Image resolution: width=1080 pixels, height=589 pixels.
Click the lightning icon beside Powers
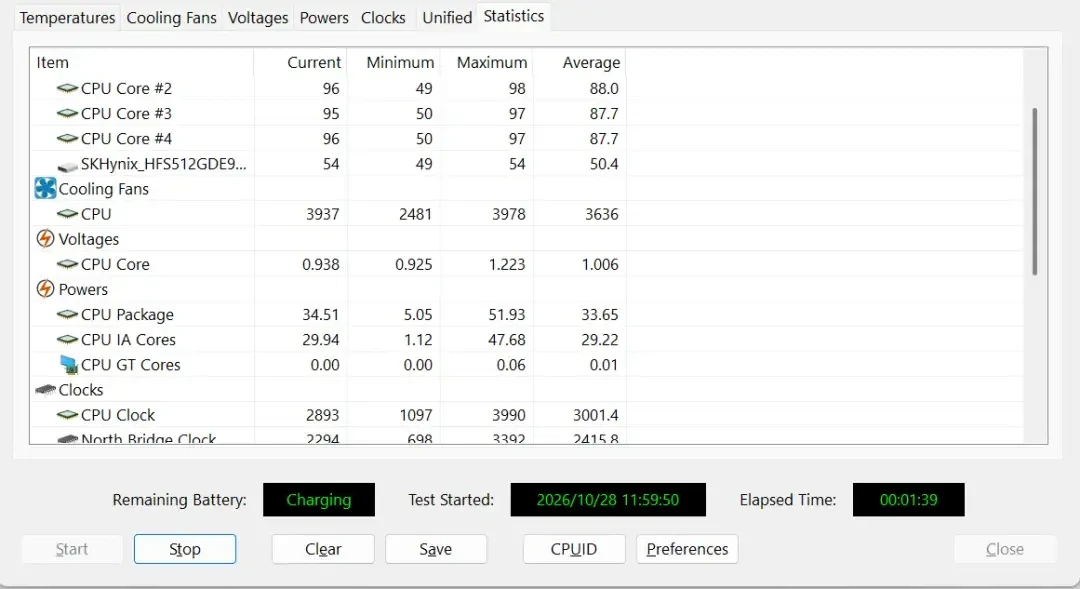[45, 289]
